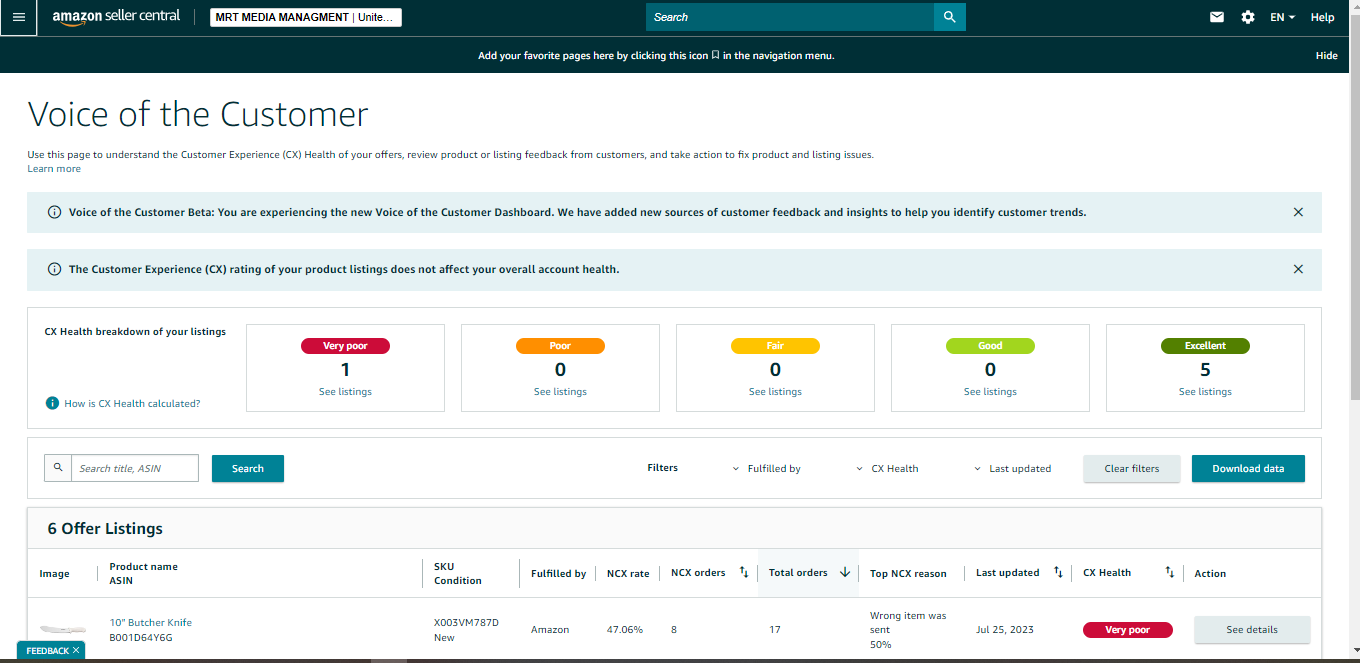Viewport: 1360px width, 663px height.
Task: Sort by NCX orders arrows icon
Action: [743, 572]
